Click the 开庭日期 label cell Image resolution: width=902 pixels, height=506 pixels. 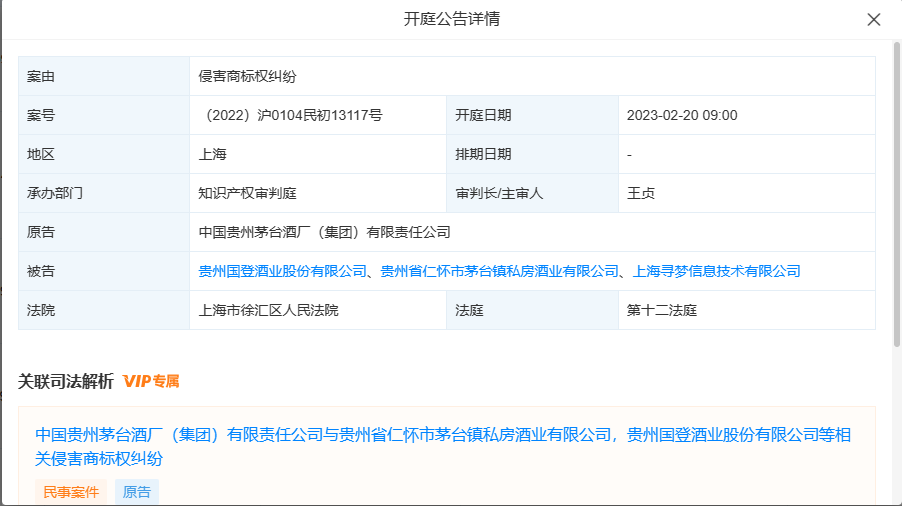pyautogui.click(x=532, y=115)
